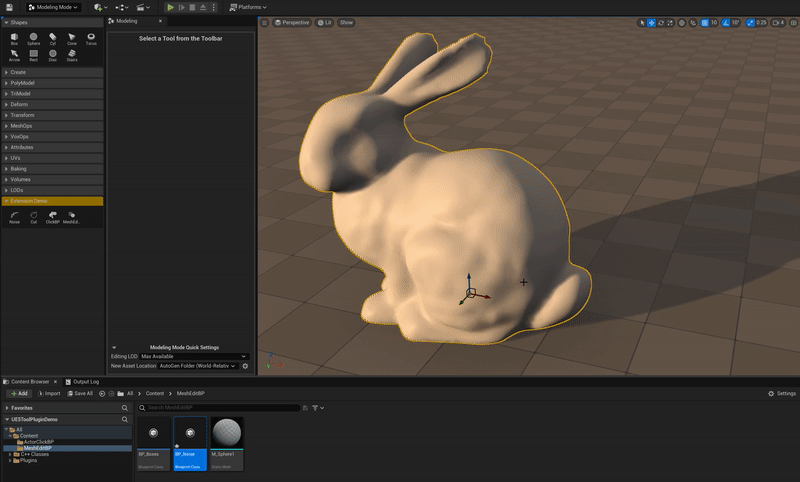This screenshot has height=482, width=800.
Task: Activate the ClickBP extension tool
Action: tap(53, 218)
